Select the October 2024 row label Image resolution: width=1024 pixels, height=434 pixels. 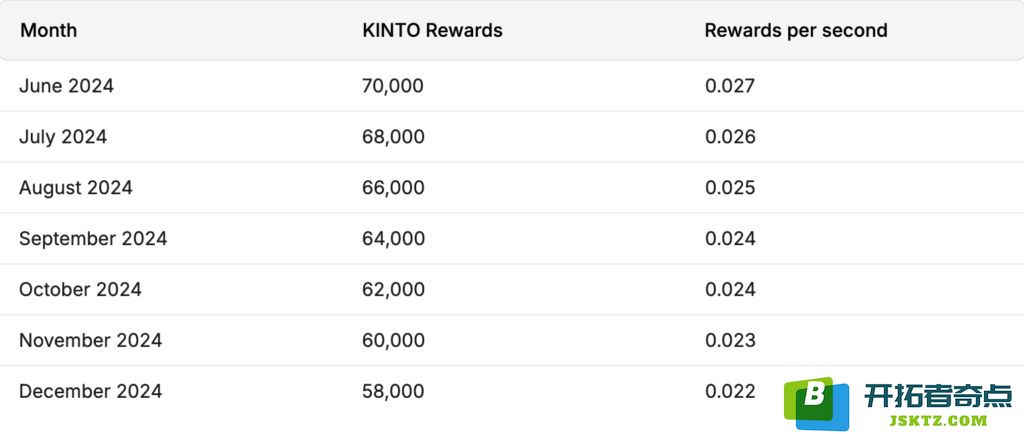(80, 289)
